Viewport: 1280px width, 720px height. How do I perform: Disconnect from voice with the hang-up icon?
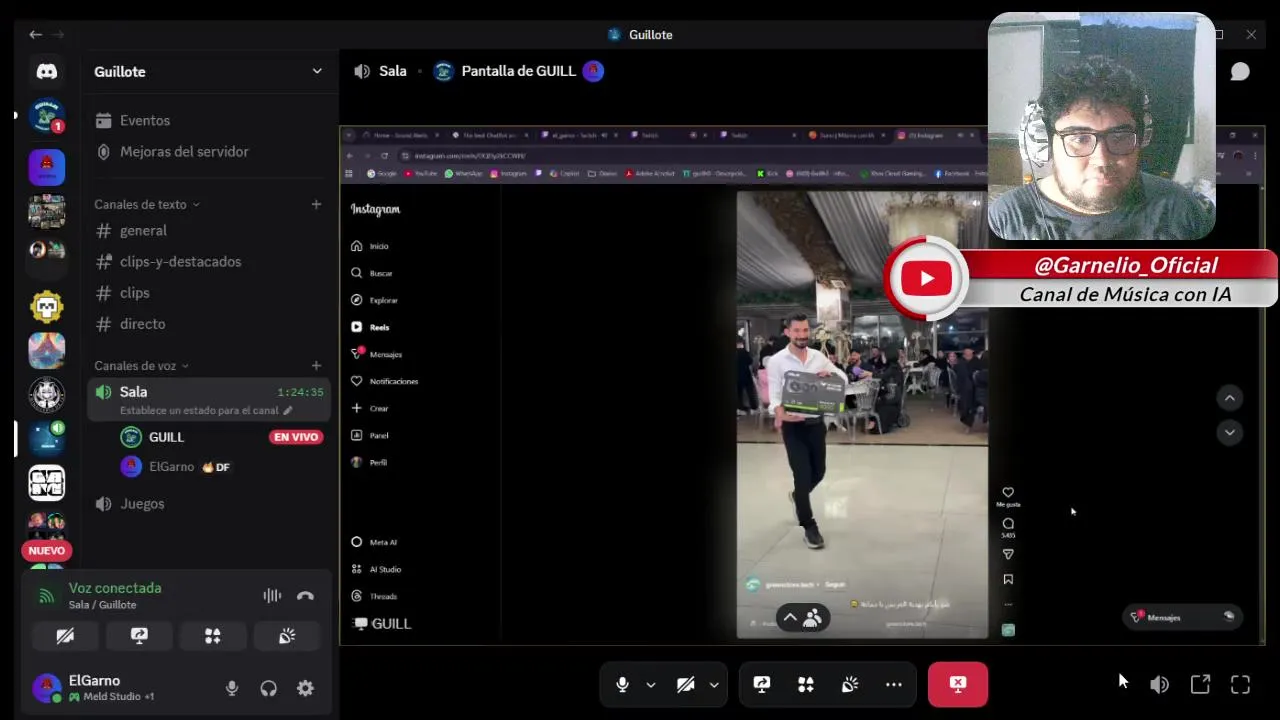pyautogui.click(x=305, y=596)
